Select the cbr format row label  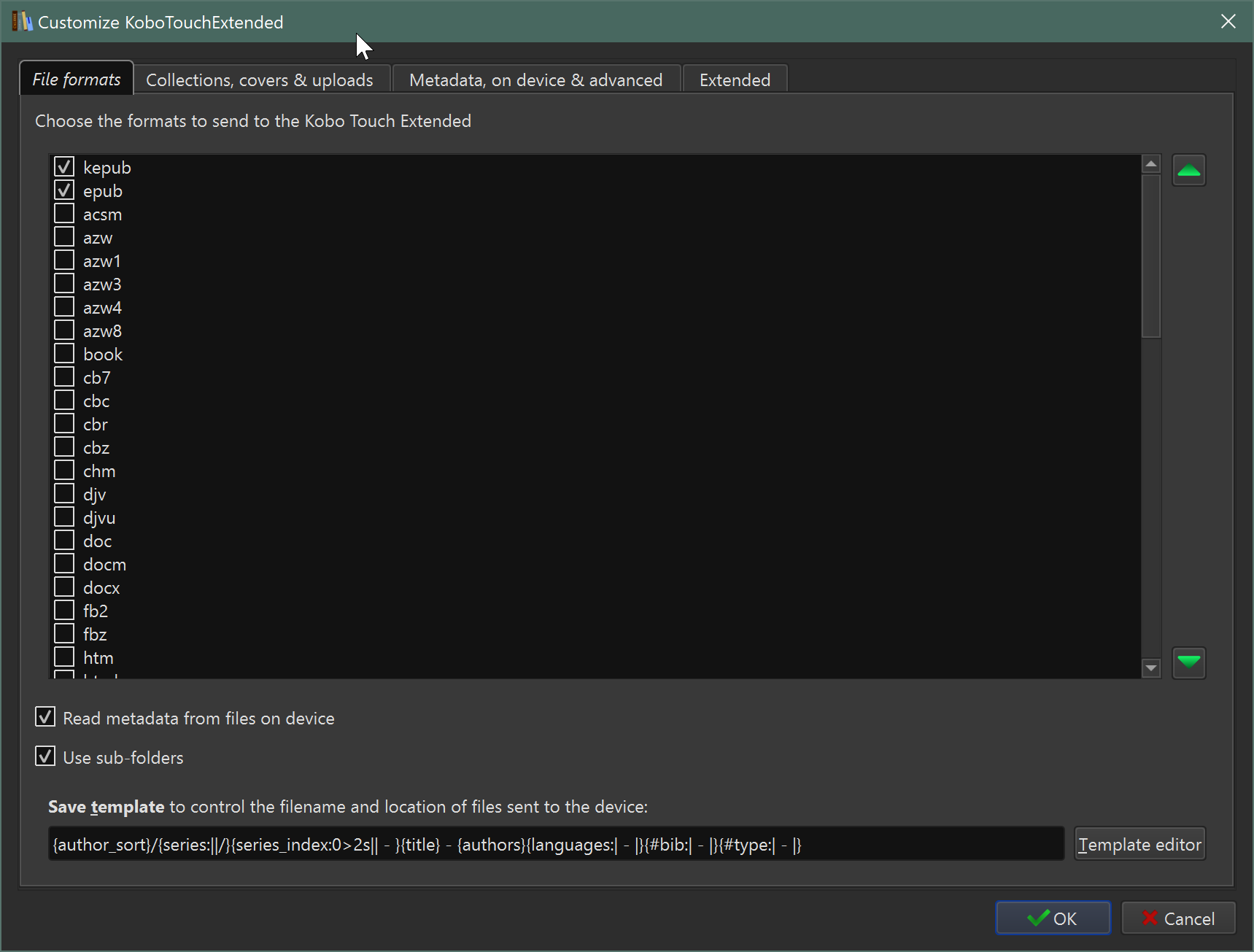(x=96, y=425)
